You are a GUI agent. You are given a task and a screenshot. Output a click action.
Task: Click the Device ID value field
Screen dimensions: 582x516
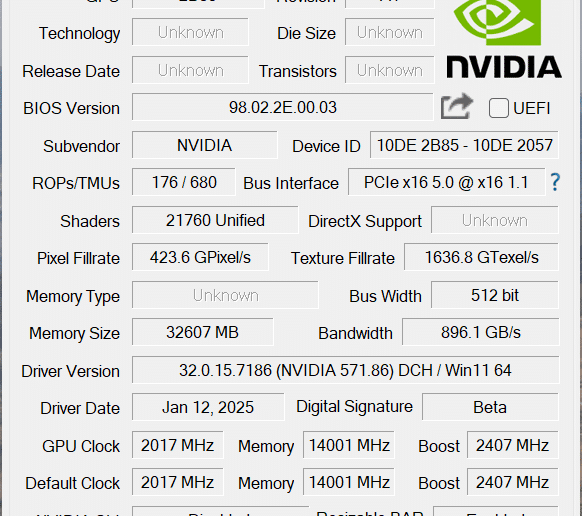(x=464, y=145)
